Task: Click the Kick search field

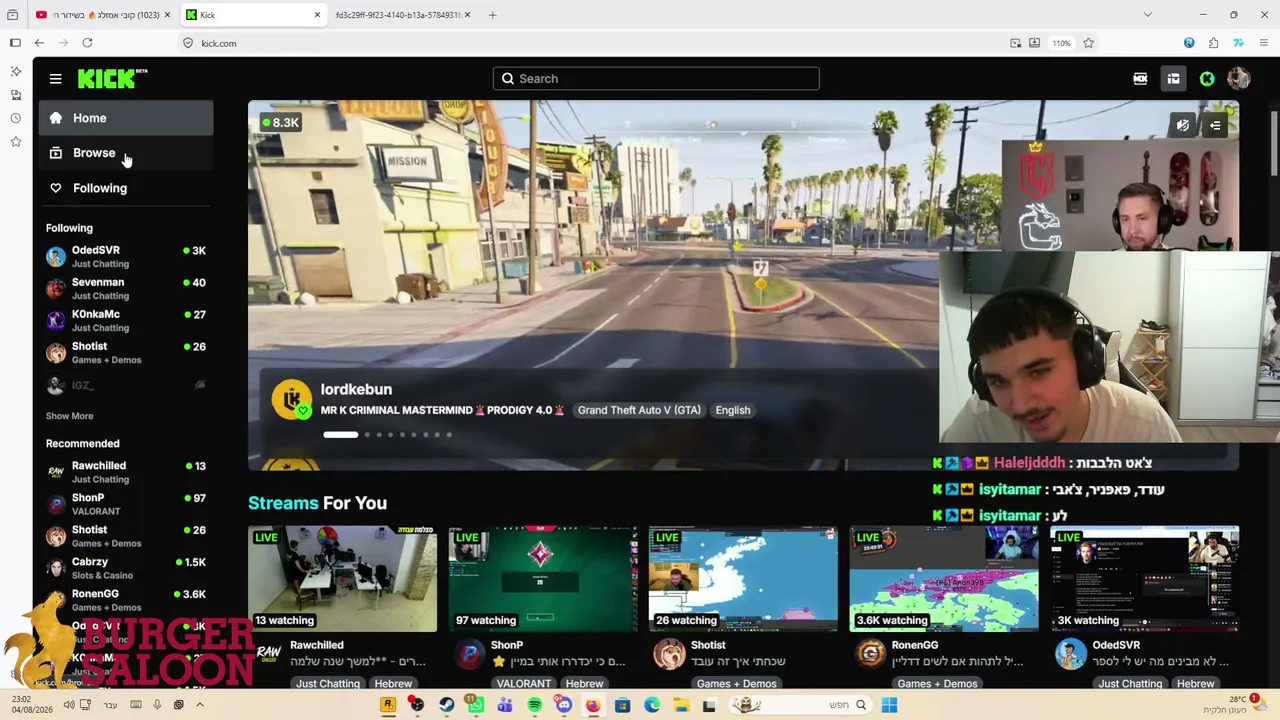Action: point(656,79)
